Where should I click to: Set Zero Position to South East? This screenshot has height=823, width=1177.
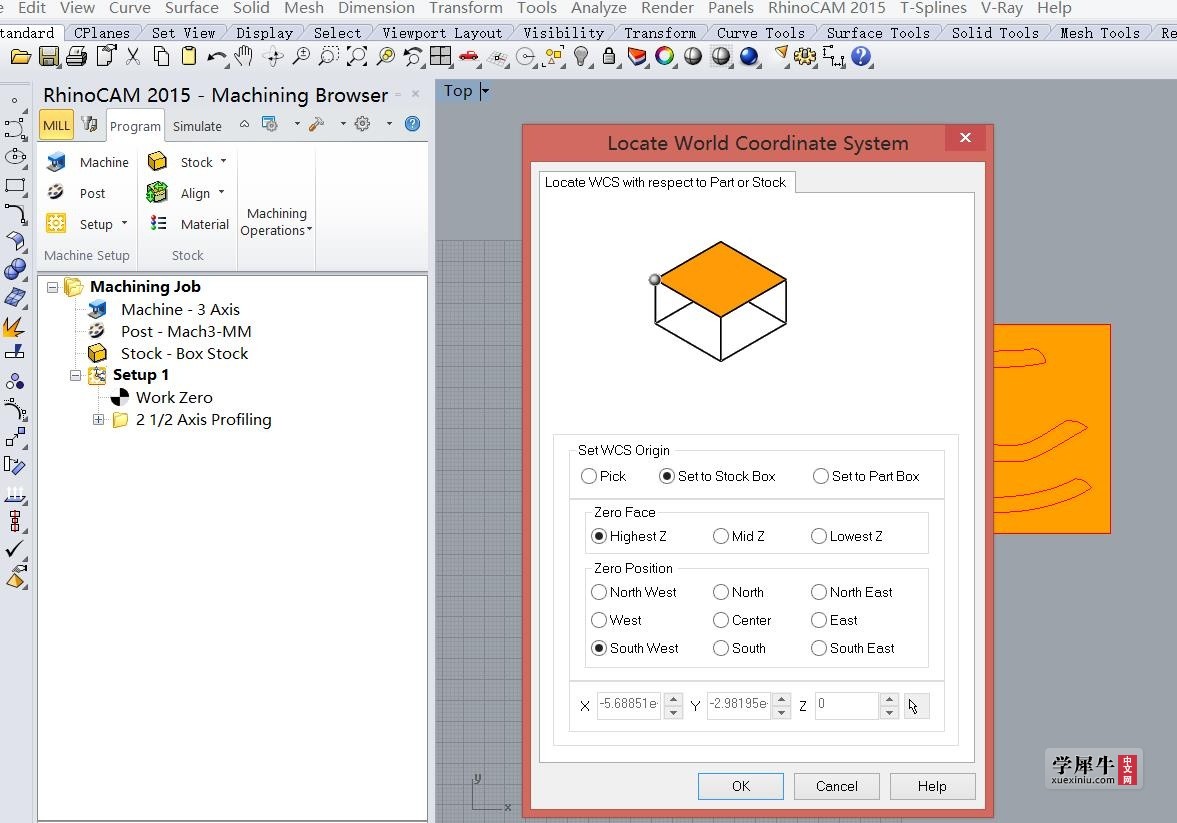(819, 648)
